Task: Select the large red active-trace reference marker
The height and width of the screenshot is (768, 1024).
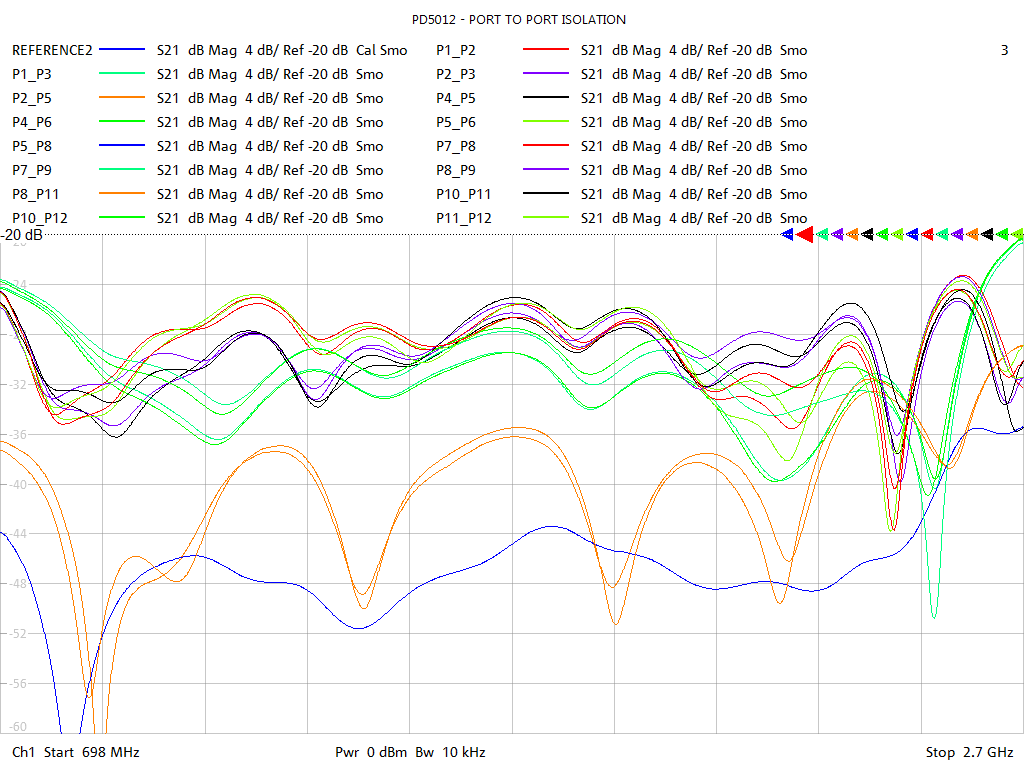Action: (805, 234)
